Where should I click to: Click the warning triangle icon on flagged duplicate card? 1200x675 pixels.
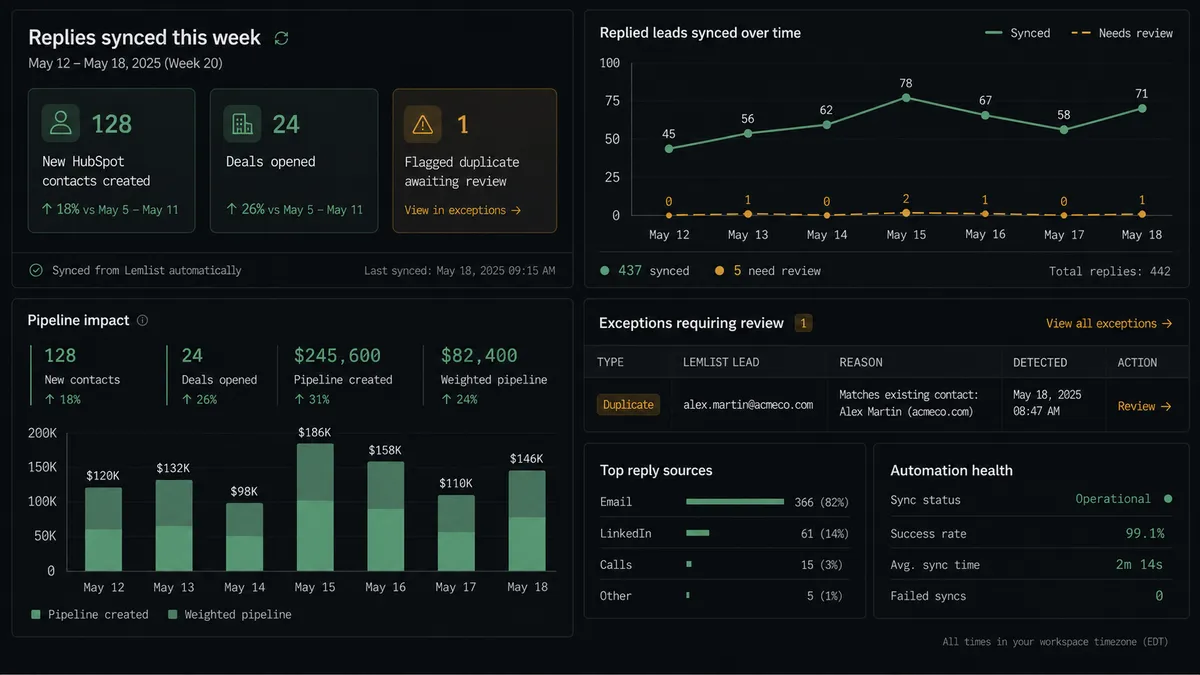coord(423,124)
